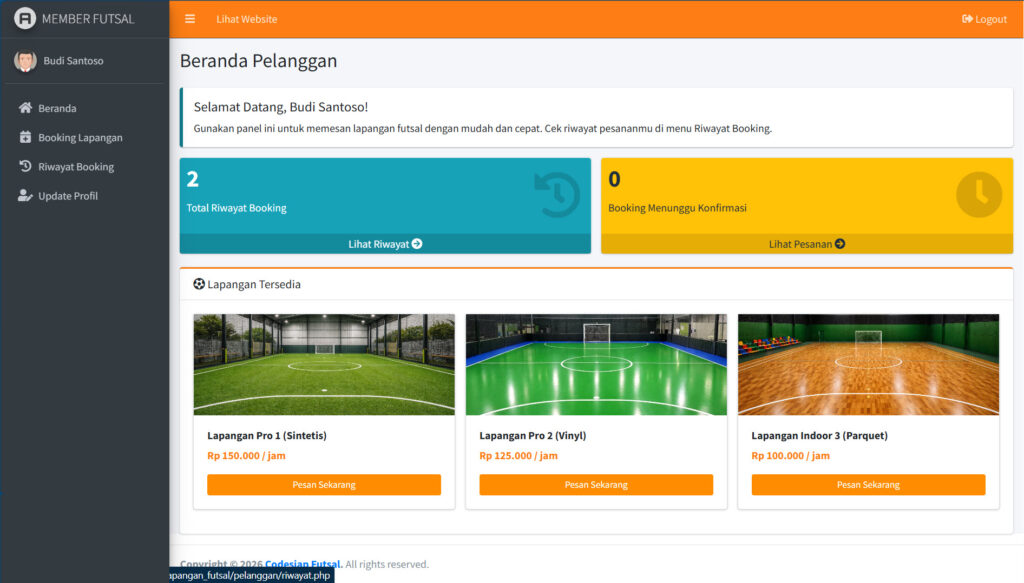Click the large clock icon in the yellow card
This screenshot has height=583, width=1024.
[978, 195]
